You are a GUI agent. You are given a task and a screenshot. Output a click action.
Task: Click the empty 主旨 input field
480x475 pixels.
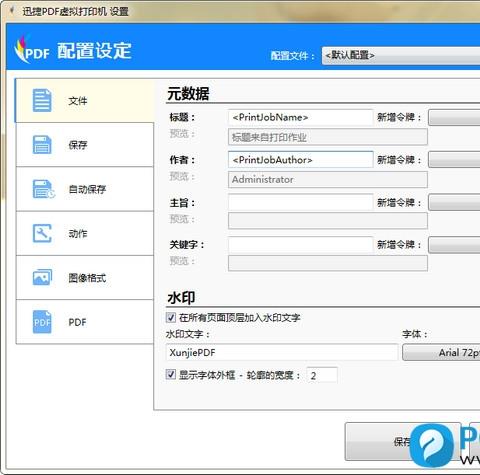pyautogui.click(x=300, y=202)
